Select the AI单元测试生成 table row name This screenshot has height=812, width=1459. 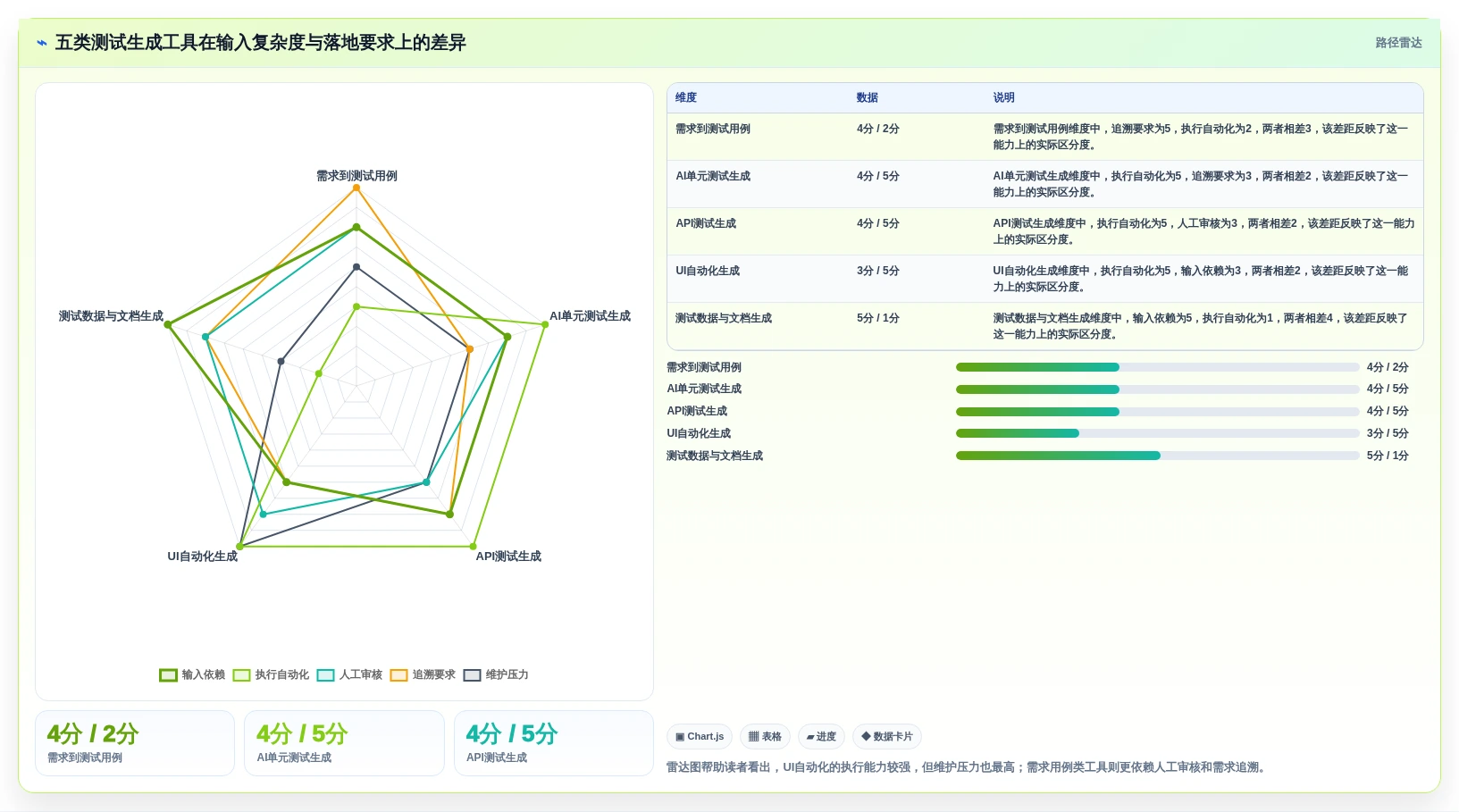pos(713,176)
